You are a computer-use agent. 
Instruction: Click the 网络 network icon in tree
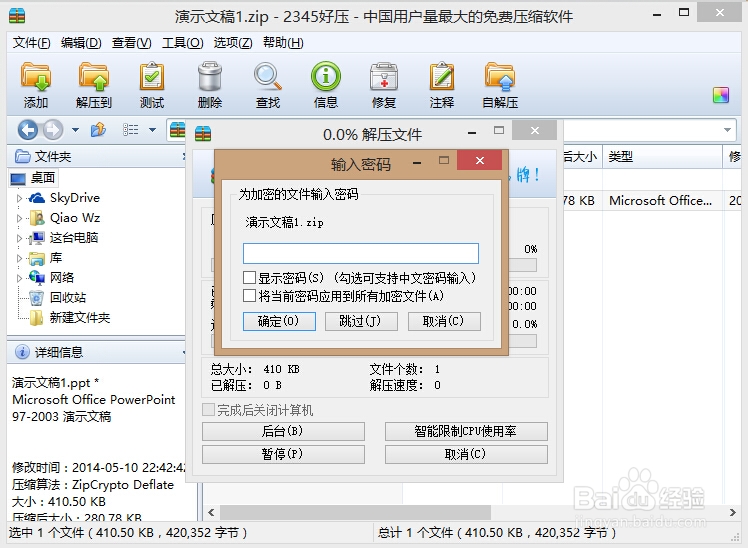[x=36, y=278]
